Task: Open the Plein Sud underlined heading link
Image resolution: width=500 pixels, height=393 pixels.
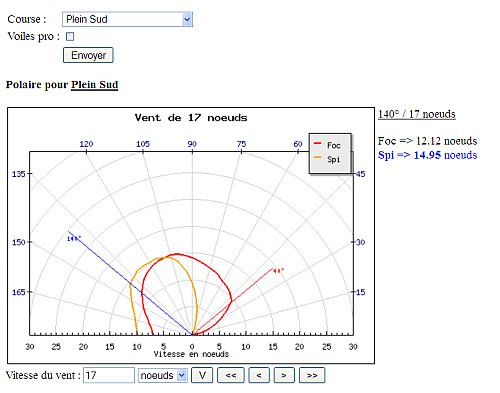Action: (x=95, y=85)
